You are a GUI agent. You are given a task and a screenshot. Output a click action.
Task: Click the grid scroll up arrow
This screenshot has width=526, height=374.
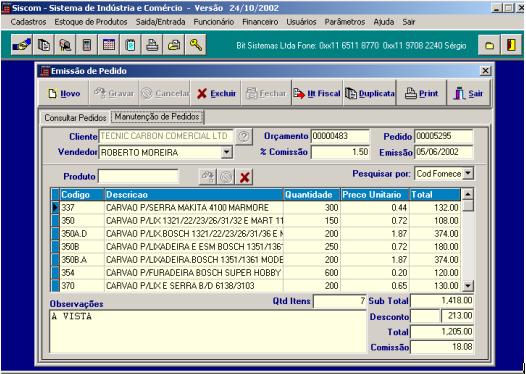pyautogui.click(x=468, y=194)
